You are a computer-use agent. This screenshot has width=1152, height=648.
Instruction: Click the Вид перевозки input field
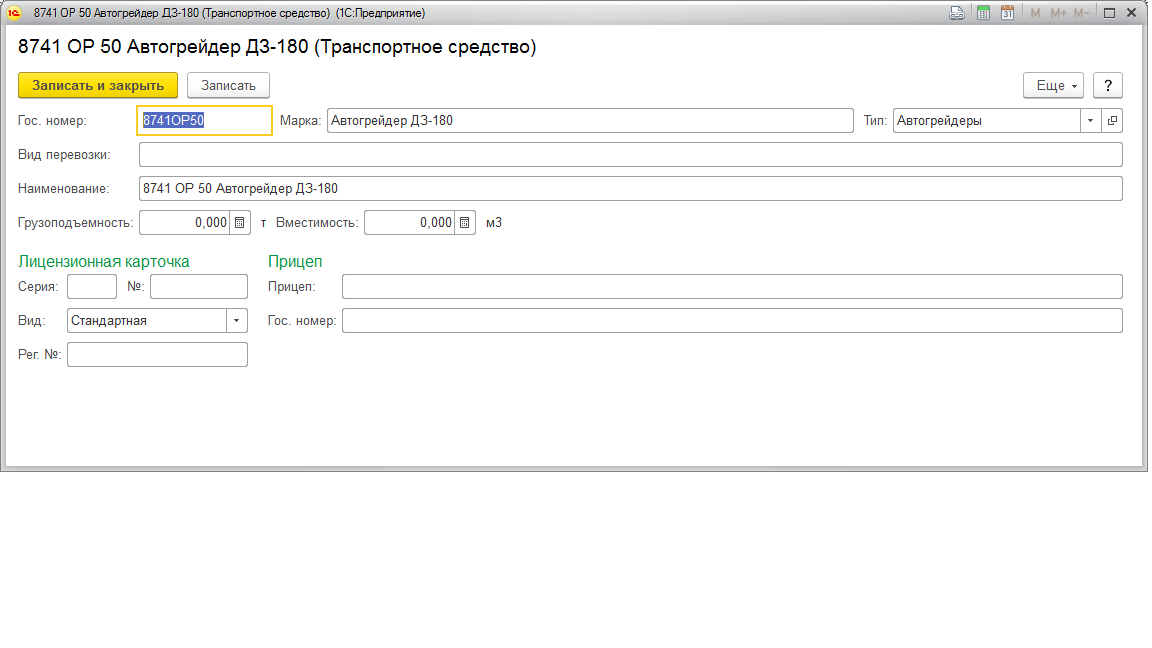[630, 155]
